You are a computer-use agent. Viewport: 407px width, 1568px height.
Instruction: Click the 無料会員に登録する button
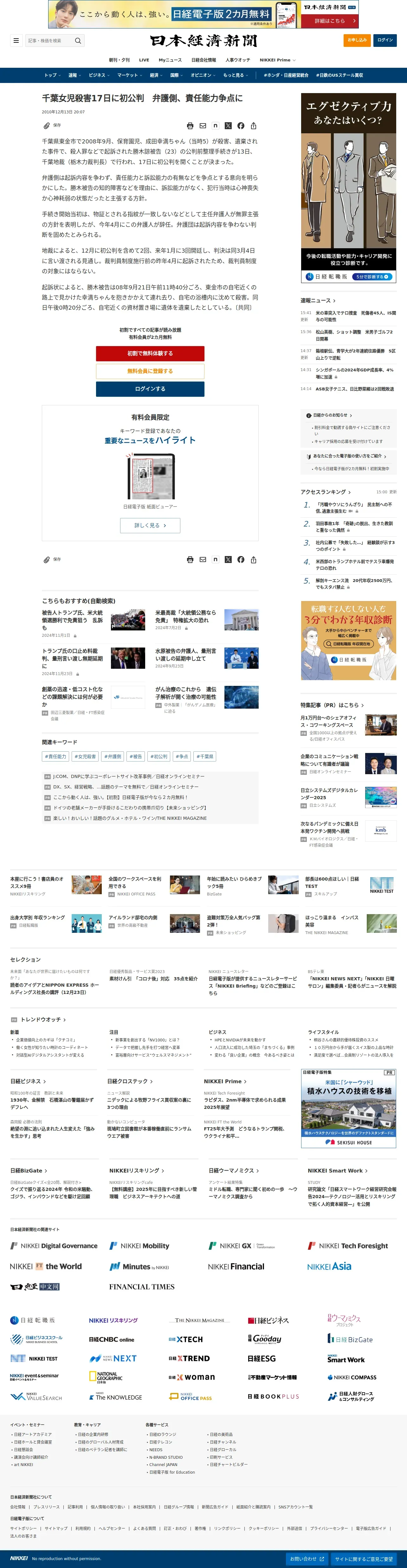(x=150, y=371)
